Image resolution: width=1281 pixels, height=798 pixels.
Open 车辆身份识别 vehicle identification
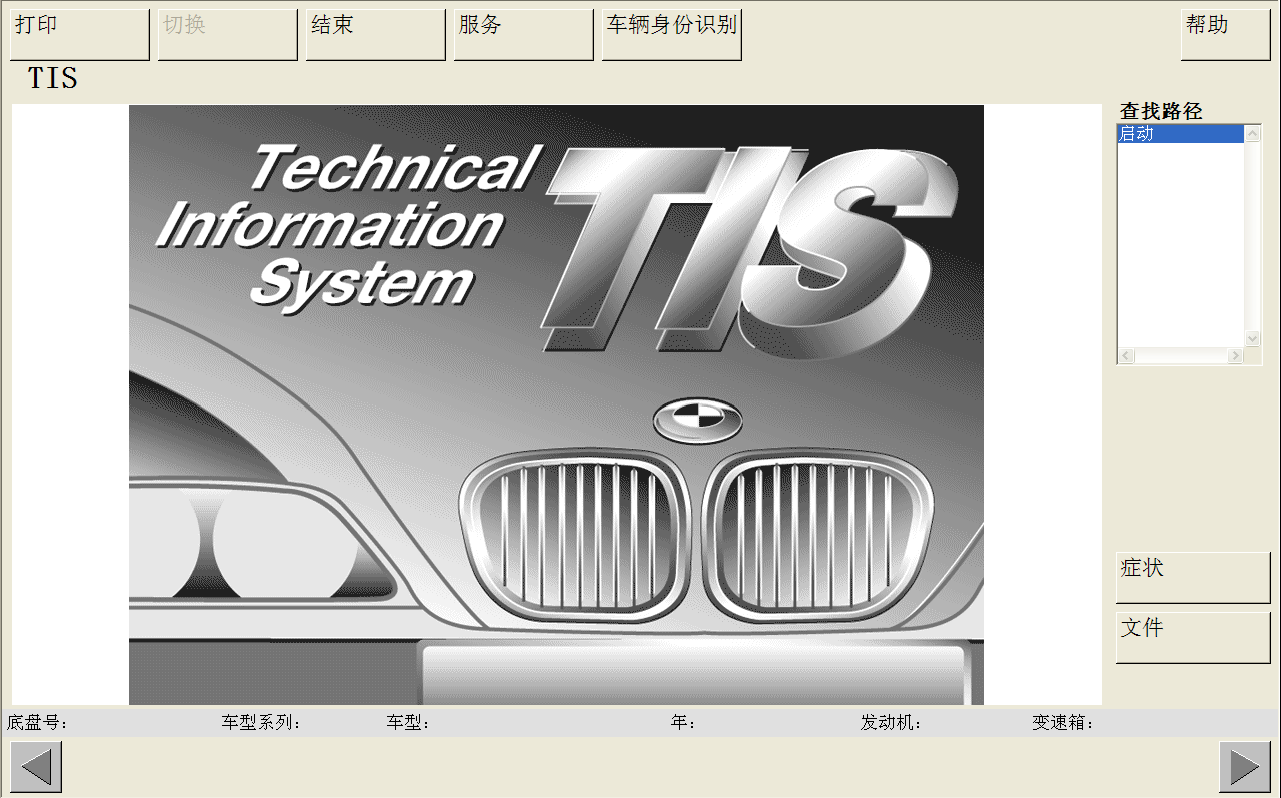click(x=672, y=35)
